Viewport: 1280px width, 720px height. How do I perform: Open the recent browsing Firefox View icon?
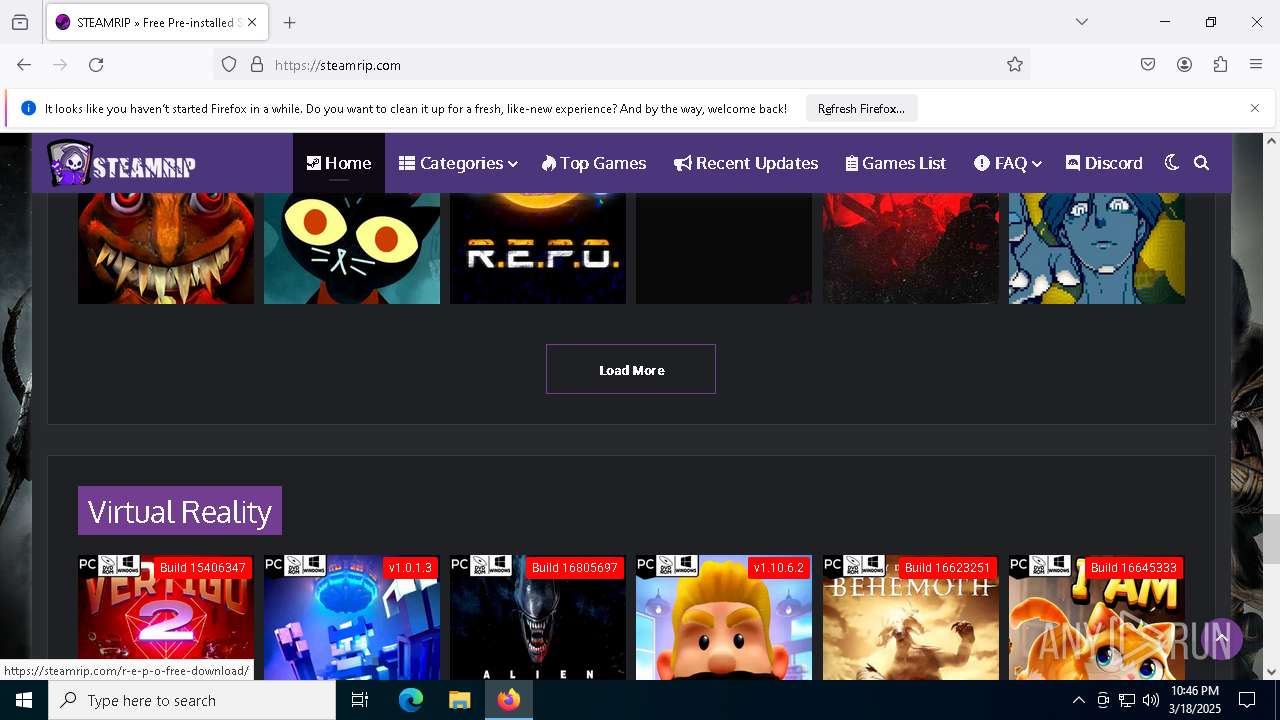(x=20, y=22)
